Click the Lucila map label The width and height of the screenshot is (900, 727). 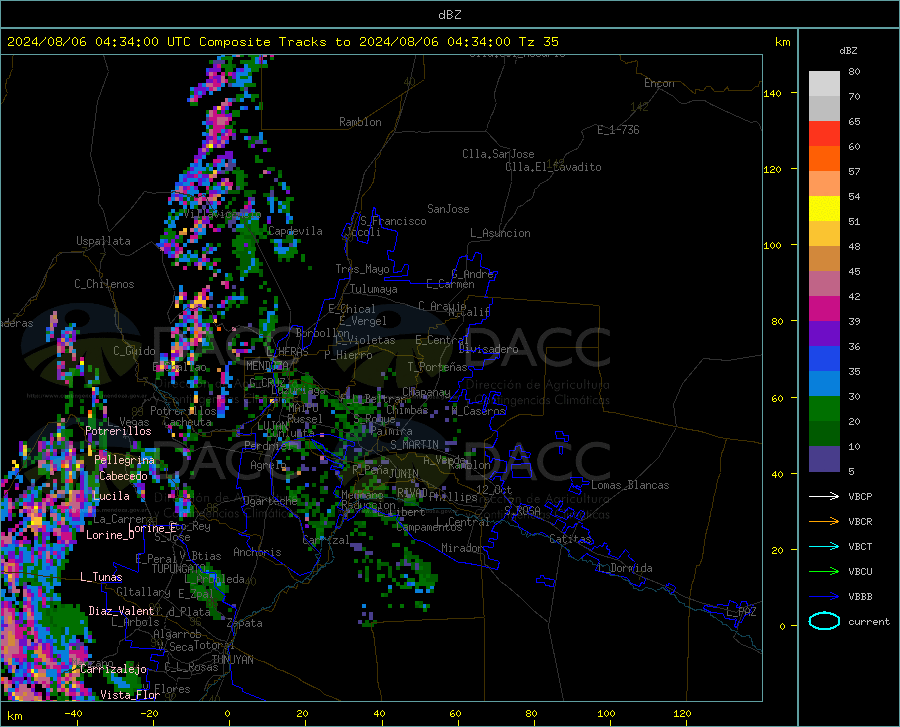[x=111, y=496]
